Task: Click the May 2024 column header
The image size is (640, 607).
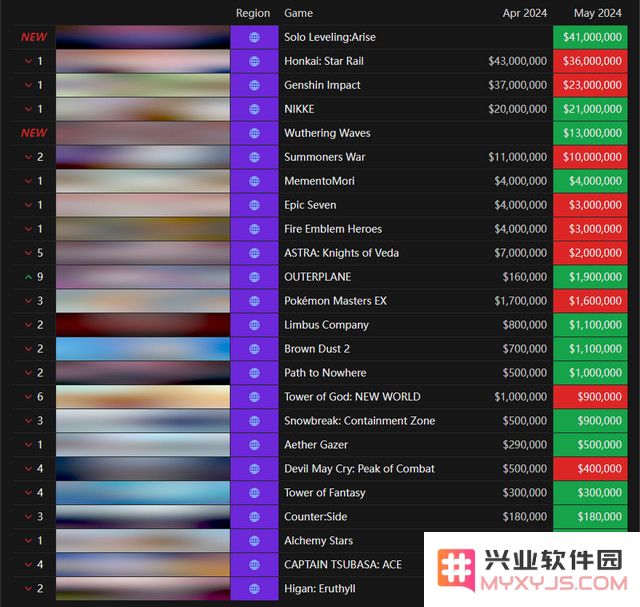Action: tap(598, 13)
